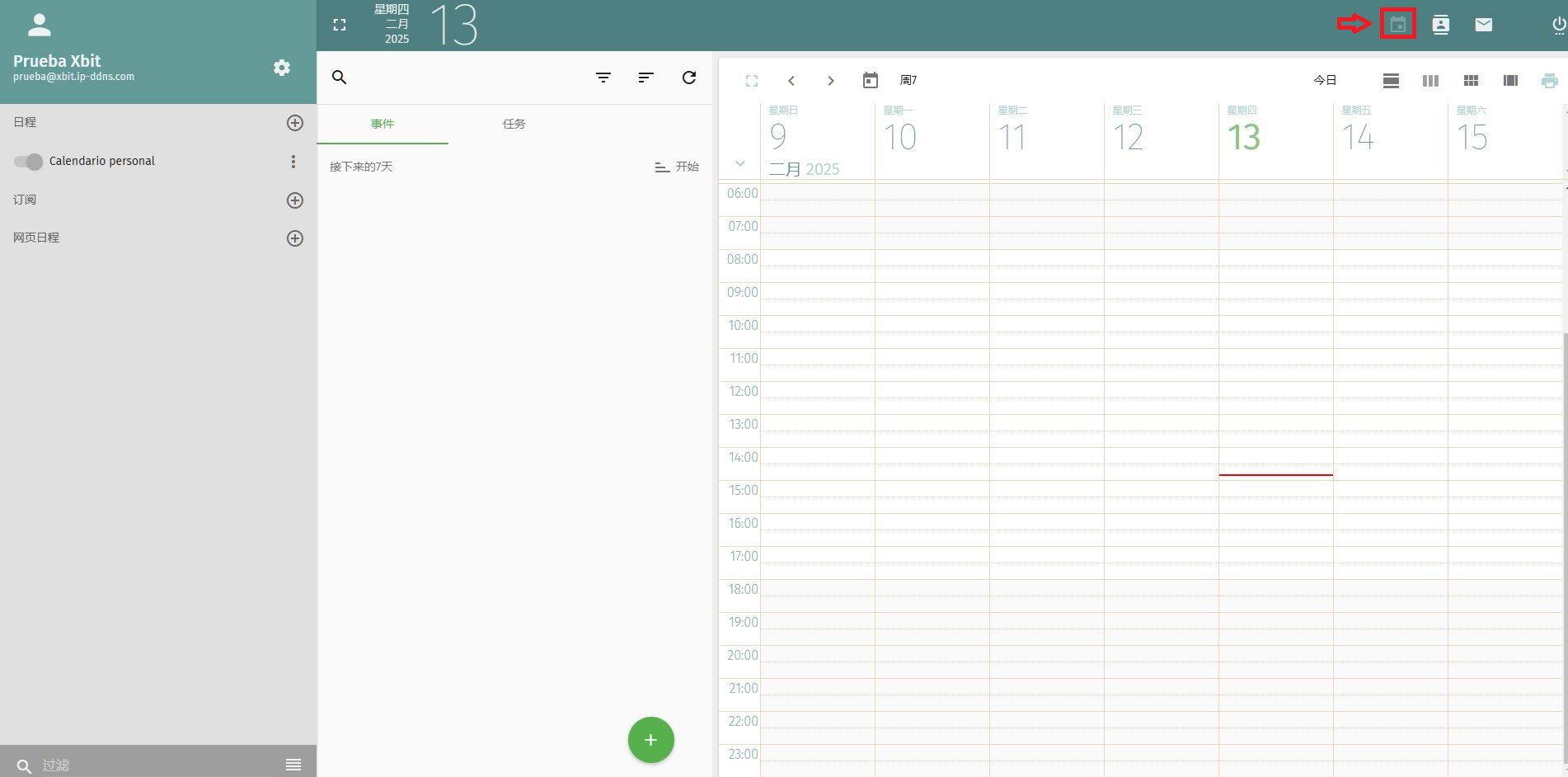Click the 周7 week number label
Viewport: 1568px width, 777px height.
[908, 80]
